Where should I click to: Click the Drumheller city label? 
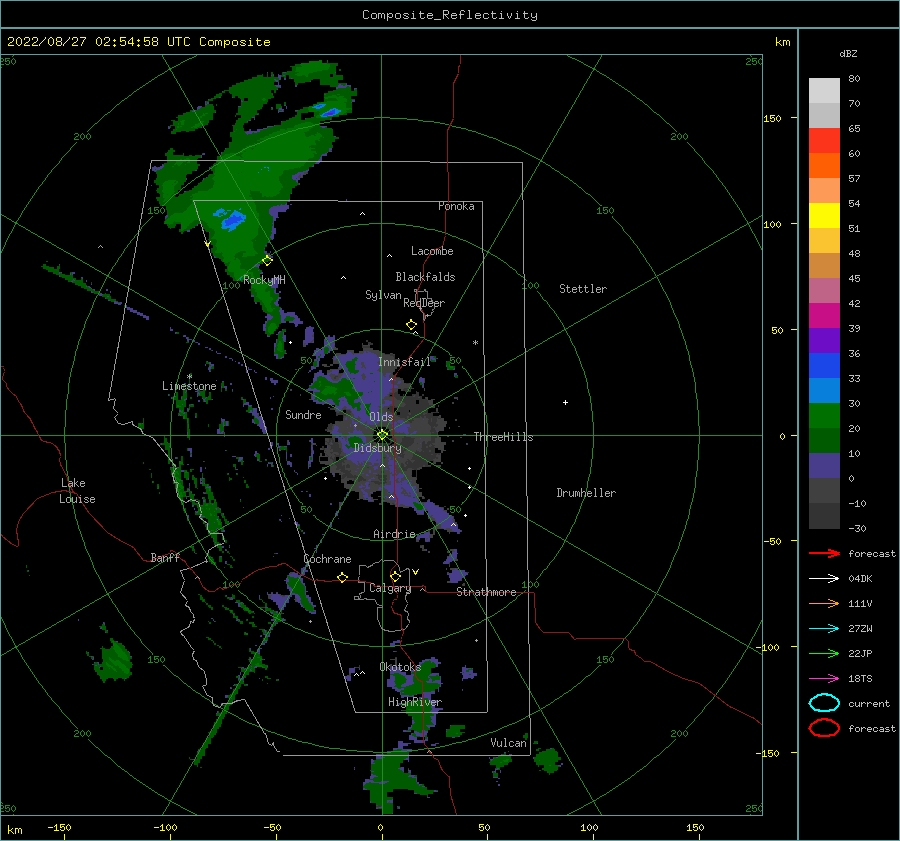coord(586,493)
